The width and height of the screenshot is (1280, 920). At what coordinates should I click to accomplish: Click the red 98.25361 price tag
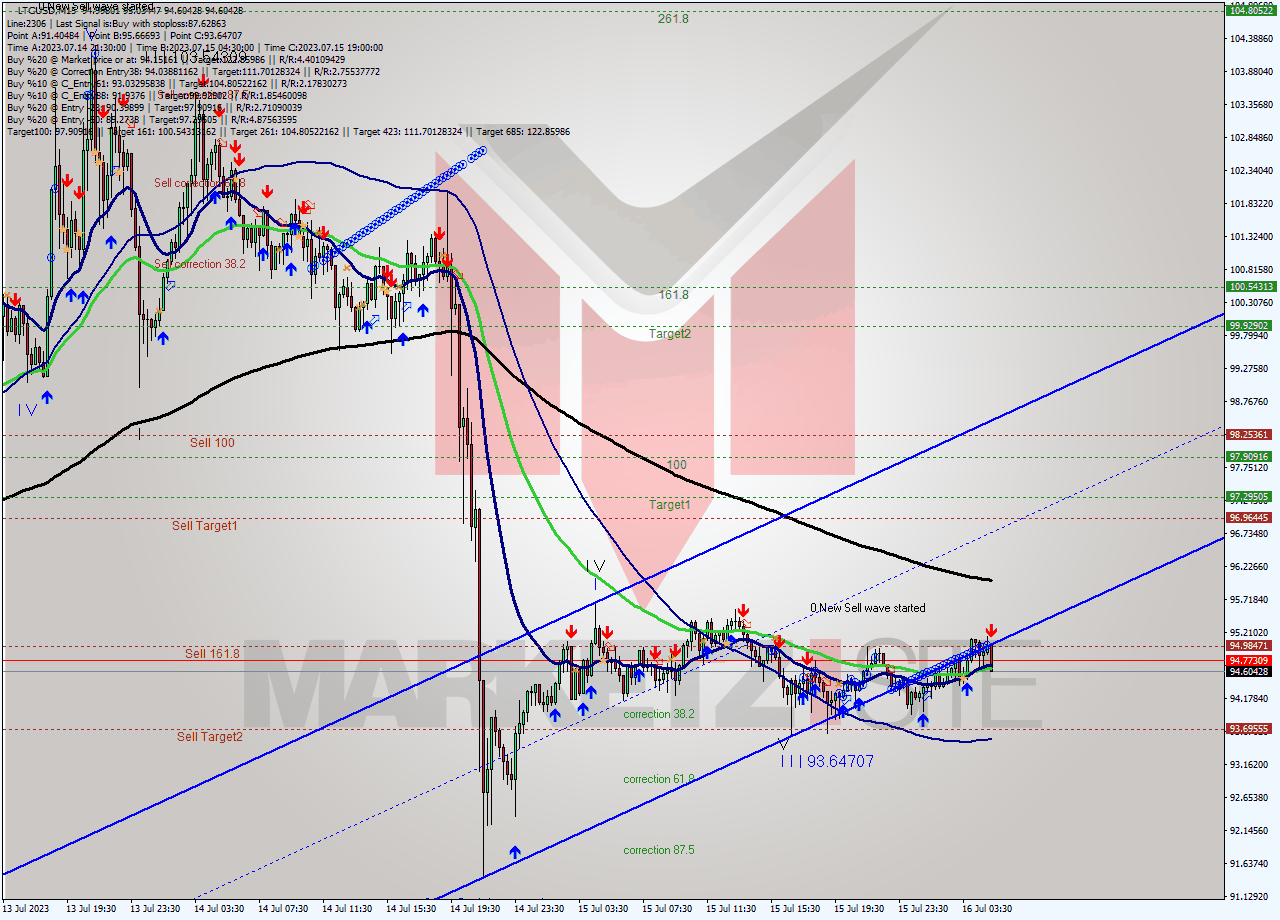[1250, 435]
